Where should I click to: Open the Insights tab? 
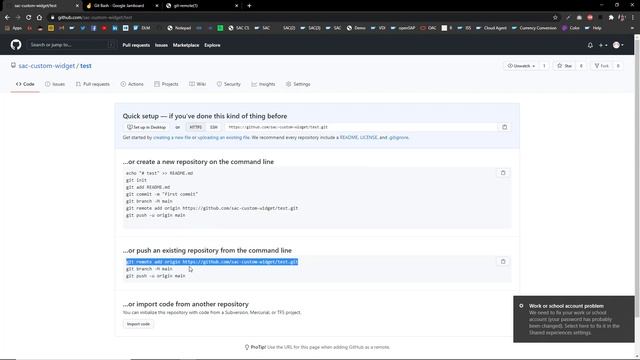point(263,84)
